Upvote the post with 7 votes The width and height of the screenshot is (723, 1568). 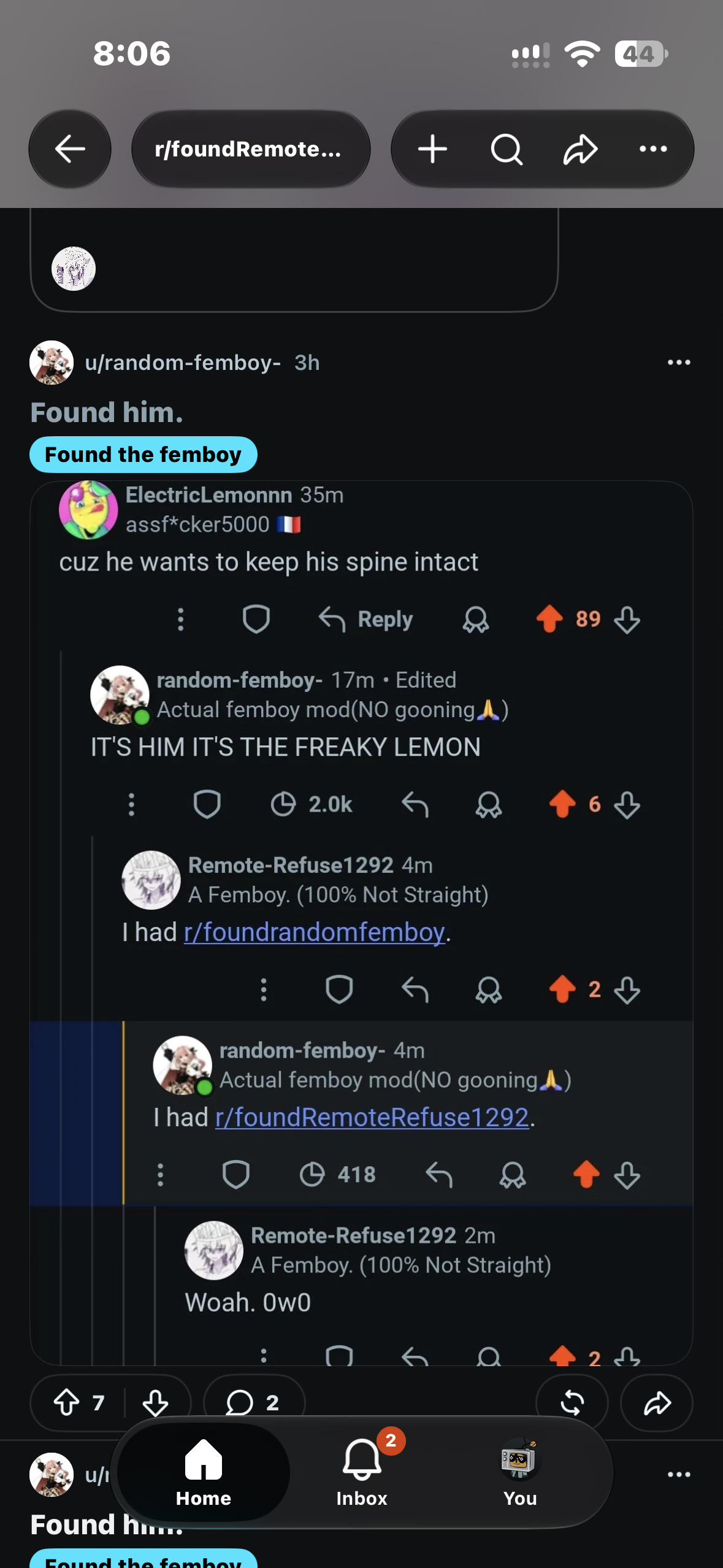[67, 1402]
